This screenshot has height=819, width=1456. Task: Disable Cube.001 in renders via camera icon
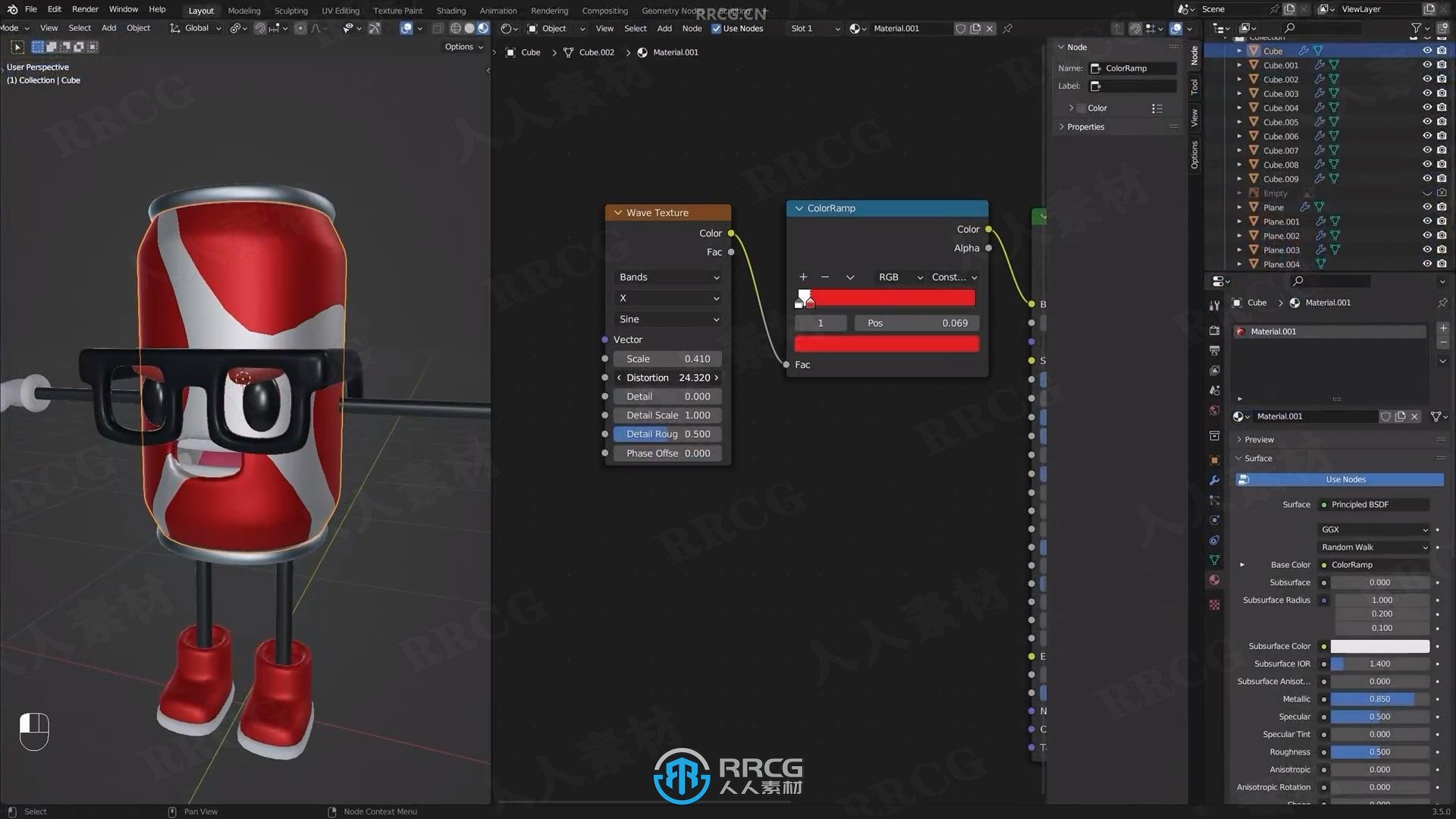click(x=1442, y=64)
